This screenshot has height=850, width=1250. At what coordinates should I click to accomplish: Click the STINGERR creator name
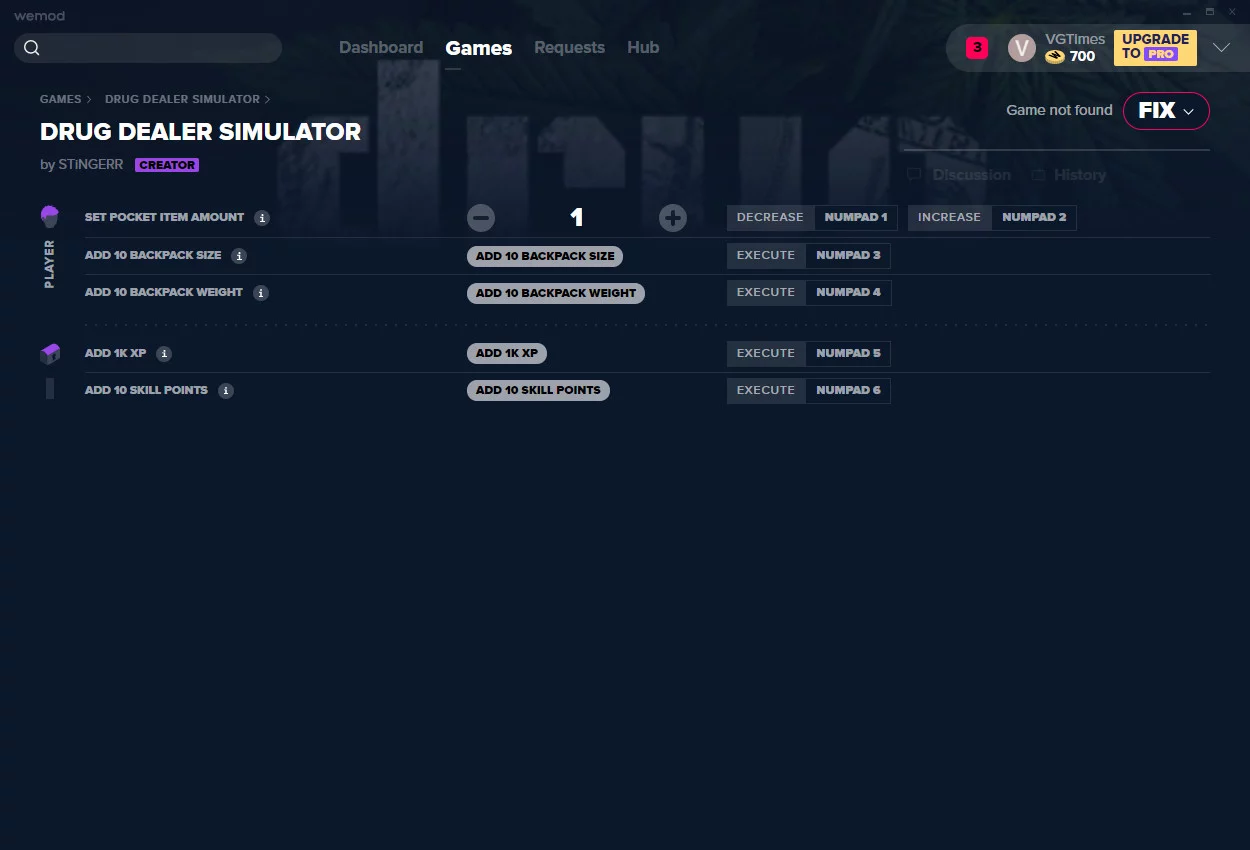pyautogui.click(x=91, y=165)
